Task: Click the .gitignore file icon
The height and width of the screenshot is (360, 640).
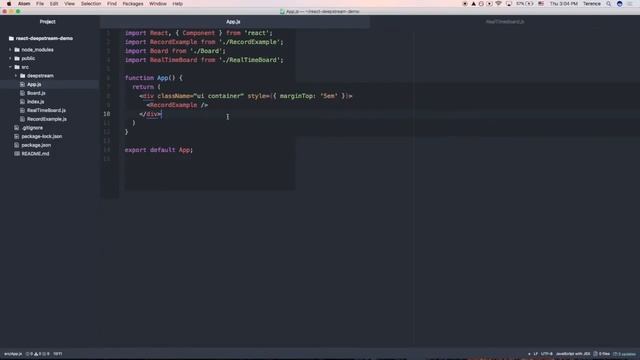Action: [x=17, y=128]
